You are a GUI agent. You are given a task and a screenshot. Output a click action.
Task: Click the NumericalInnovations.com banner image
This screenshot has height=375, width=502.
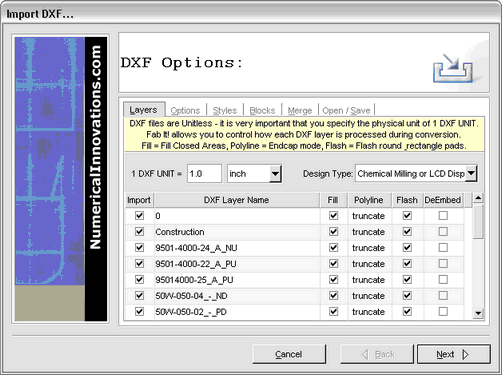point(61,179)
